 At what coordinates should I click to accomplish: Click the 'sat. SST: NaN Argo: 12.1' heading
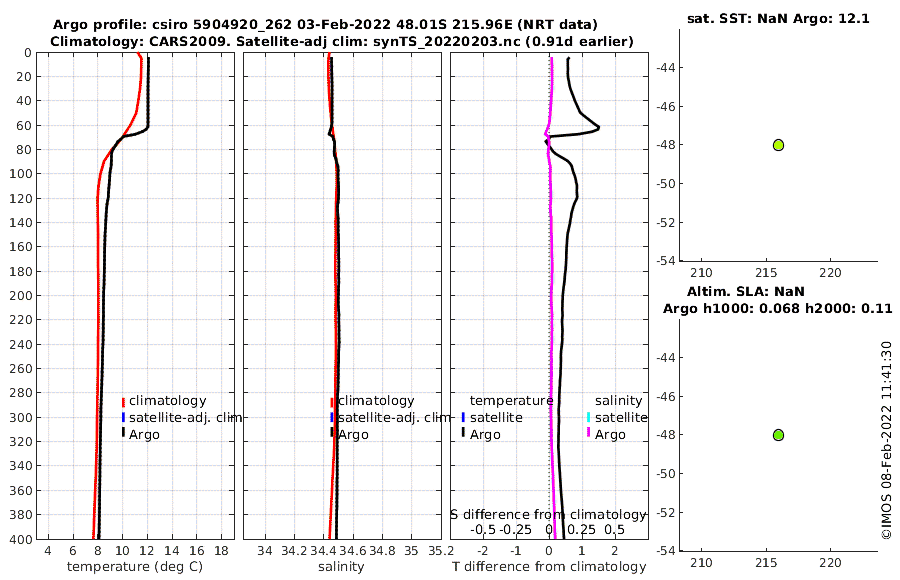coord(778,18)
